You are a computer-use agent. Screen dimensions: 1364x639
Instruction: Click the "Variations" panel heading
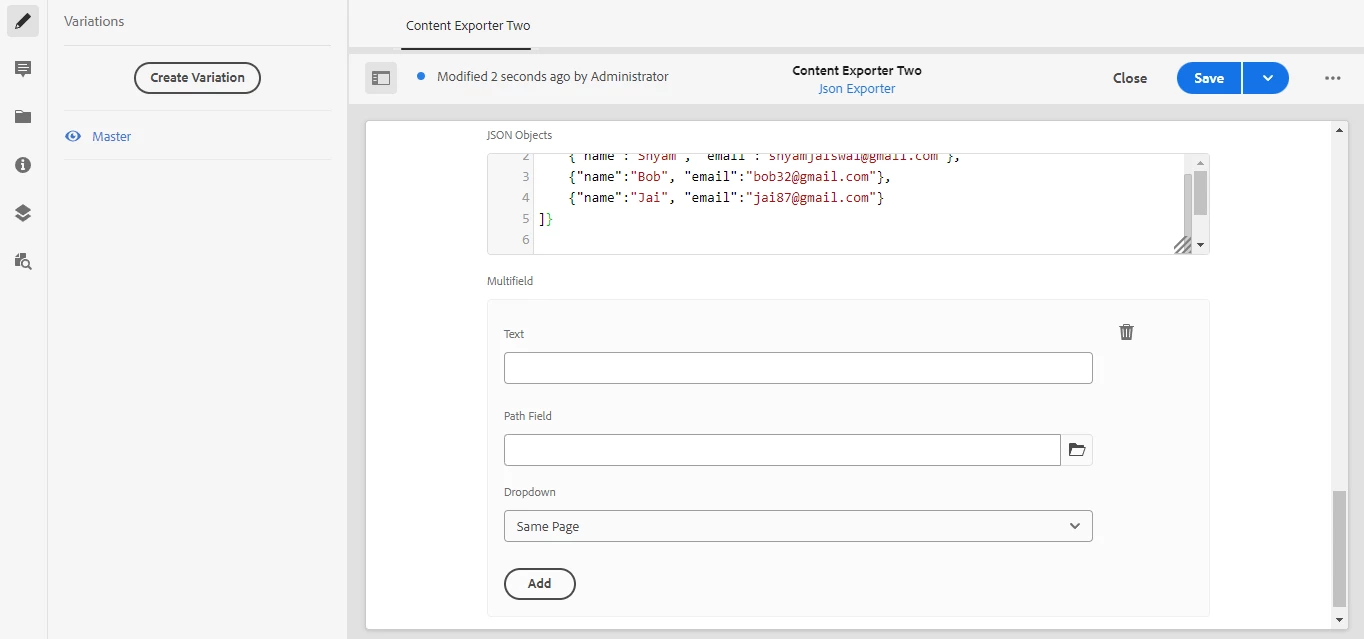coord(94,21)
